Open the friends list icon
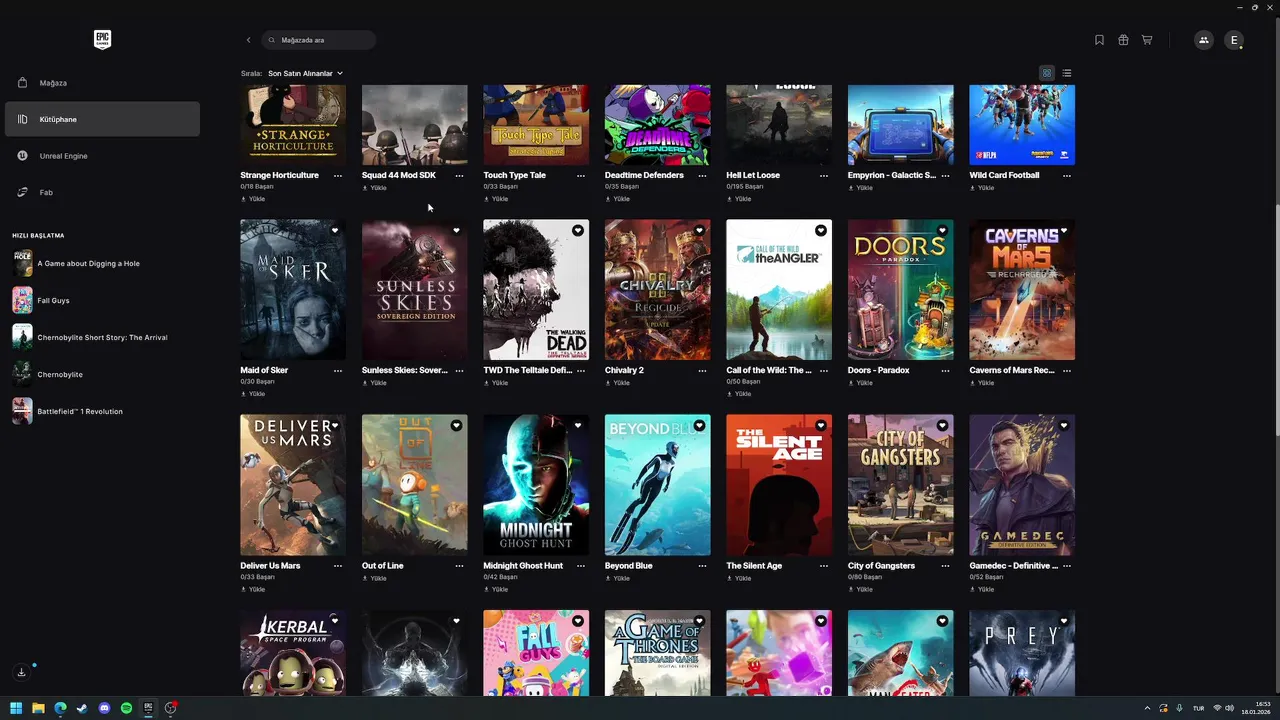The width and height of the screenshot is (1280, 720). (1203, 40)
